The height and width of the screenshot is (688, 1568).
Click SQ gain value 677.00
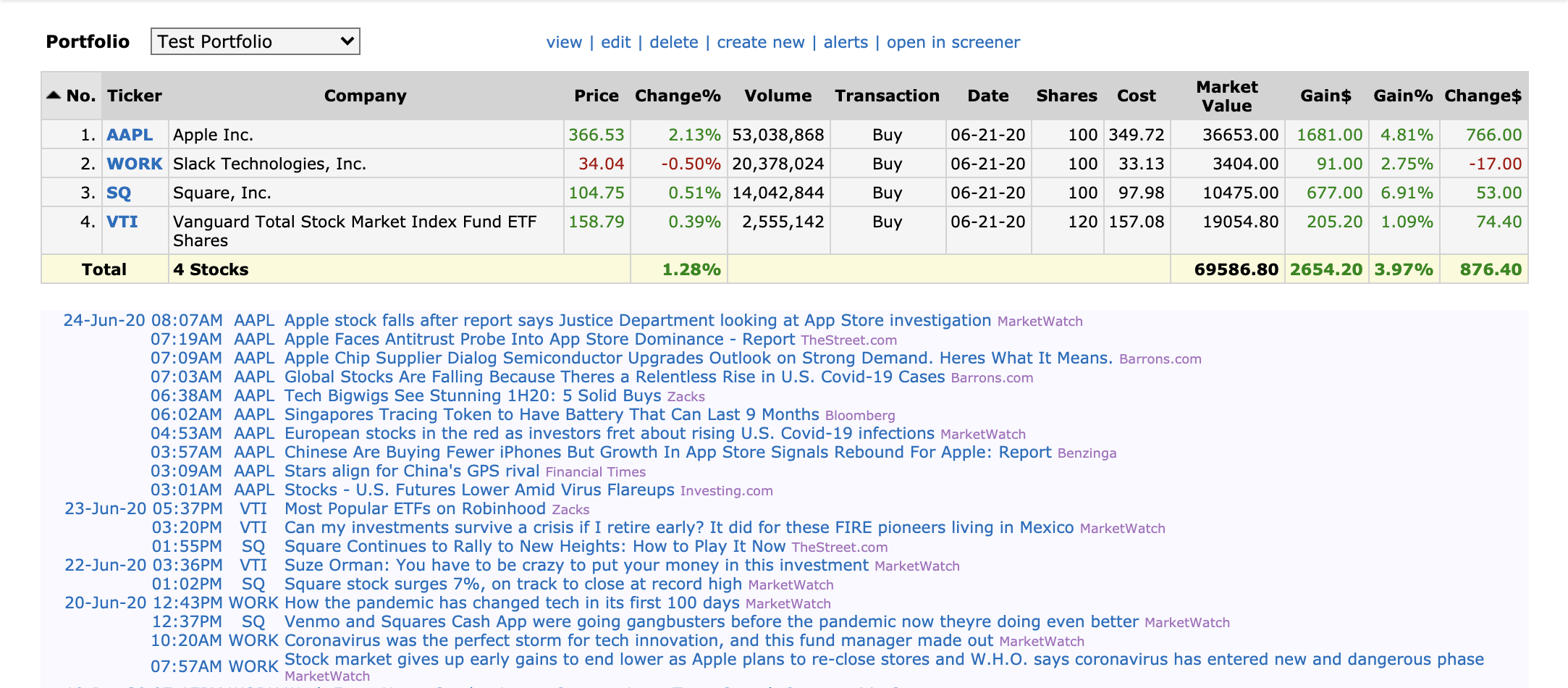coord(1335,193)
